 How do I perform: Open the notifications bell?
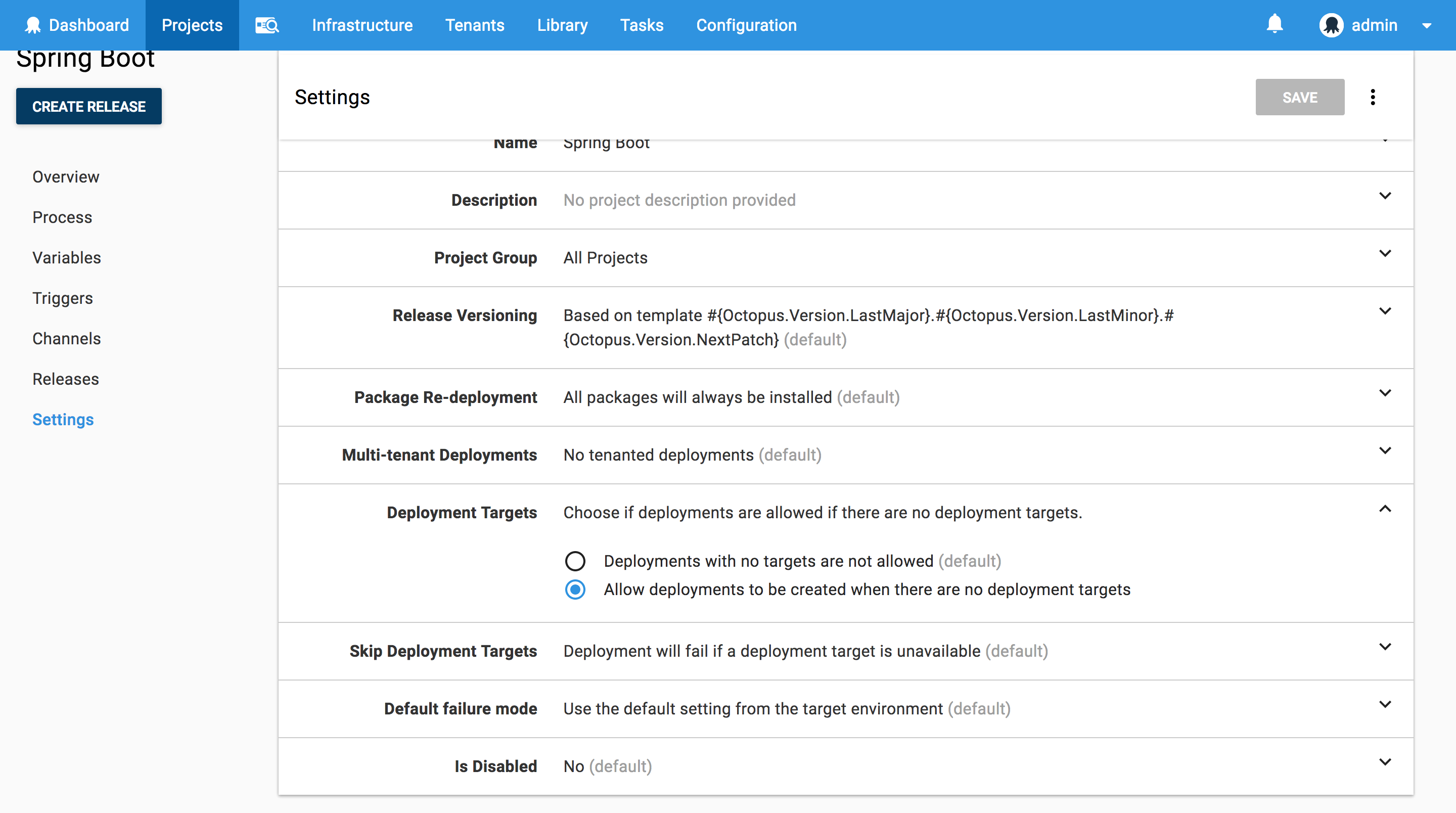1275,25
